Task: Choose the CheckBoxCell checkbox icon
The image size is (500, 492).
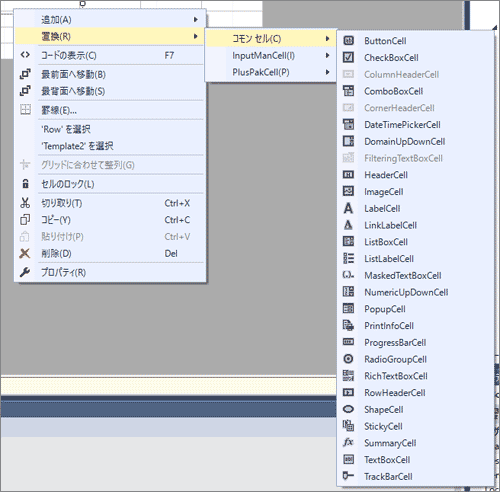Action: pos(348,57)
